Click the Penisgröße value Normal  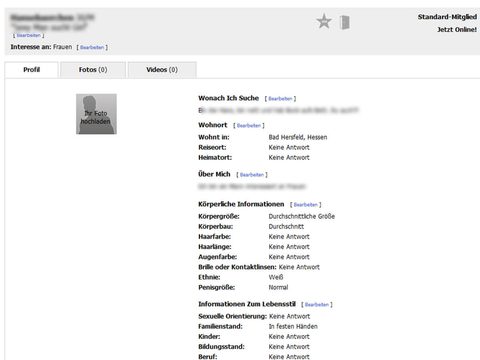click(278, 287)
